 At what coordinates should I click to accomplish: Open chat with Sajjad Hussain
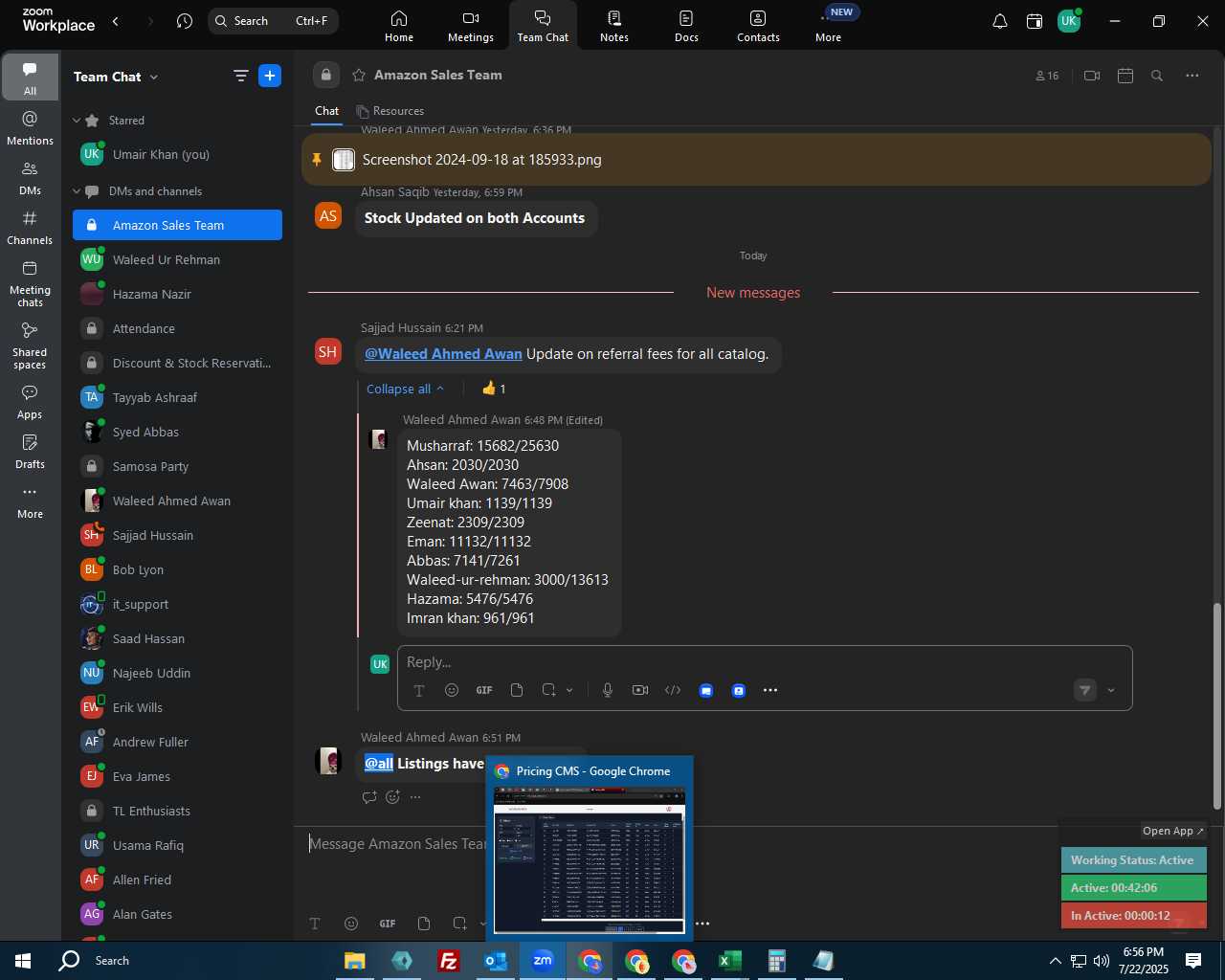pyautogui.click(x=177, y=535)
